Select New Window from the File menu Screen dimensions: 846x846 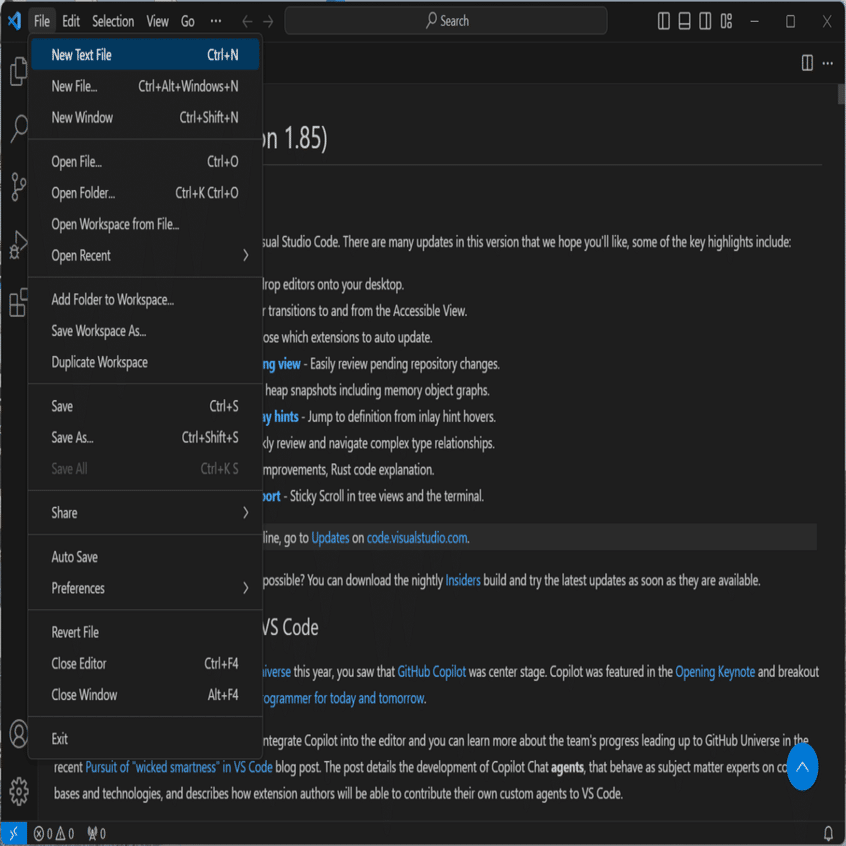(145, 117)
